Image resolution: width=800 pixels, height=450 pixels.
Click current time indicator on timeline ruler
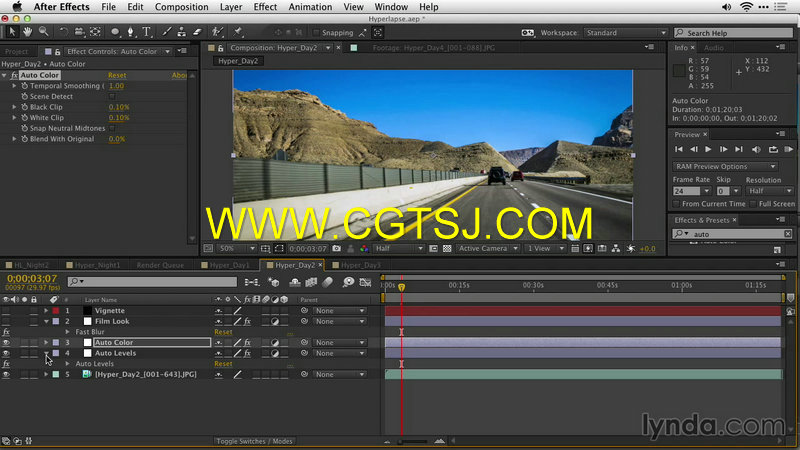402,287
